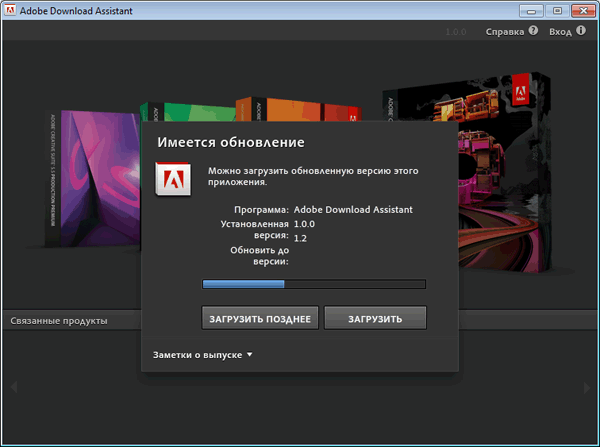Image resolution: width=600 pixels, height=447 pixels.
Task: Click the ЗАГРУЗИТЬ ПОЗДНЕЕ button
Action: [260, 318]
